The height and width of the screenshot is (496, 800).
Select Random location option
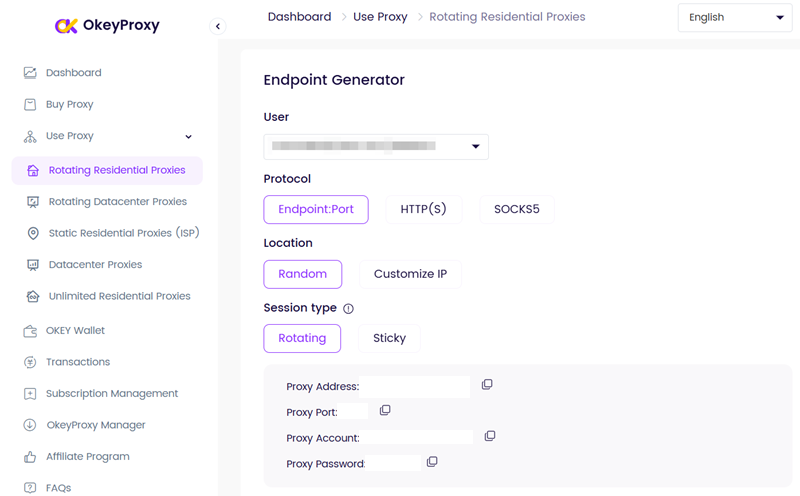coord(303,274)
